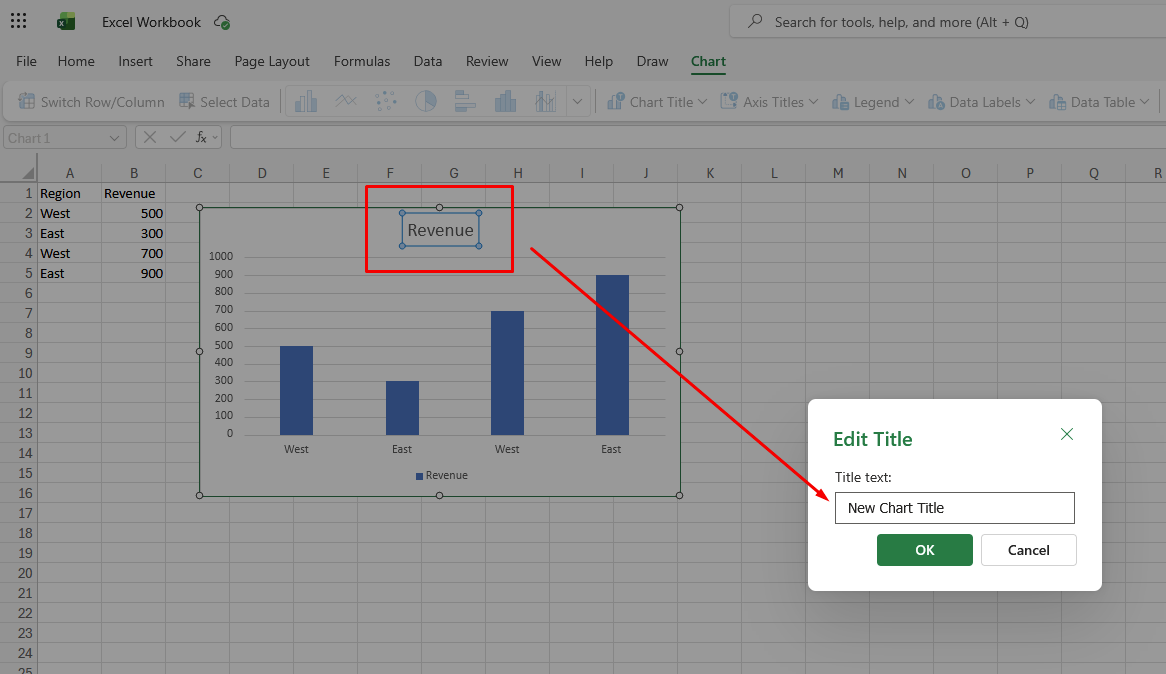1166x674 pixels.
Task: Choose the scatter chart type icon
Action: (x=385, y=101)
